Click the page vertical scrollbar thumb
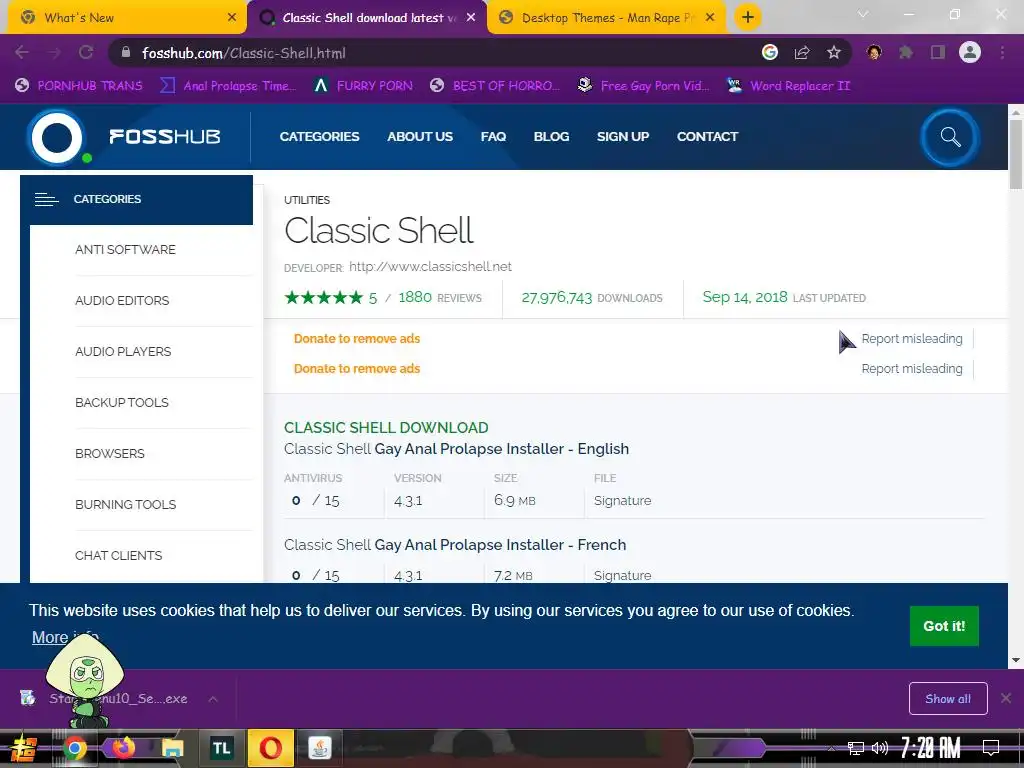1024x768 pixels. [x=1016, y=155]
